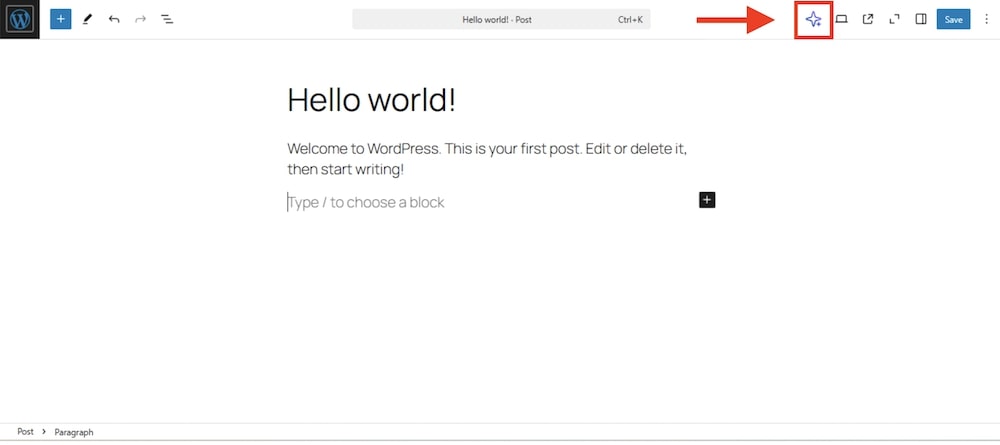Click the black inline add block button

707,200
